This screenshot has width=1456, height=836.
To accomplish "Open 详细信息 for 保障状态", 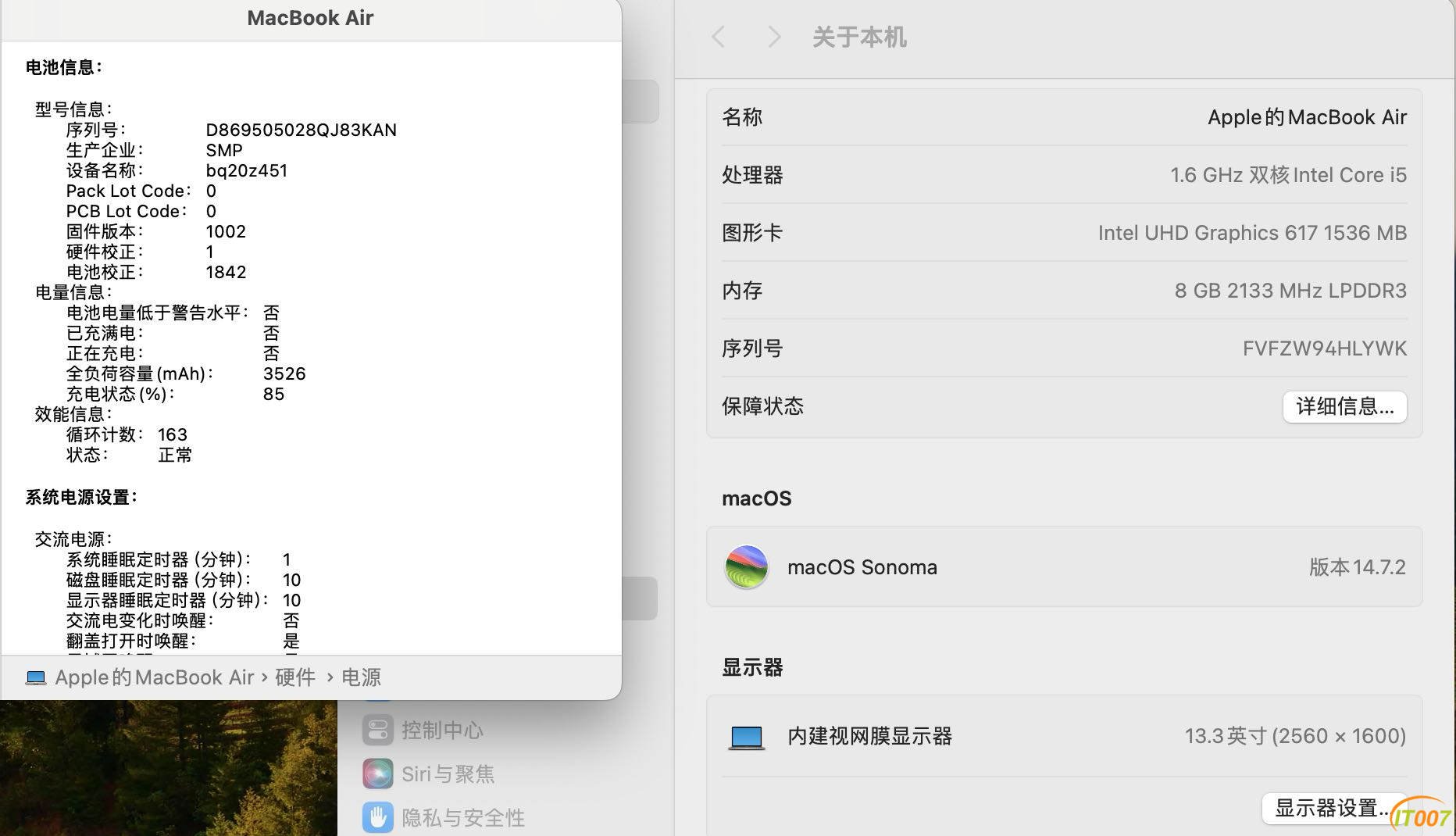I will (x=1344, y=406).
